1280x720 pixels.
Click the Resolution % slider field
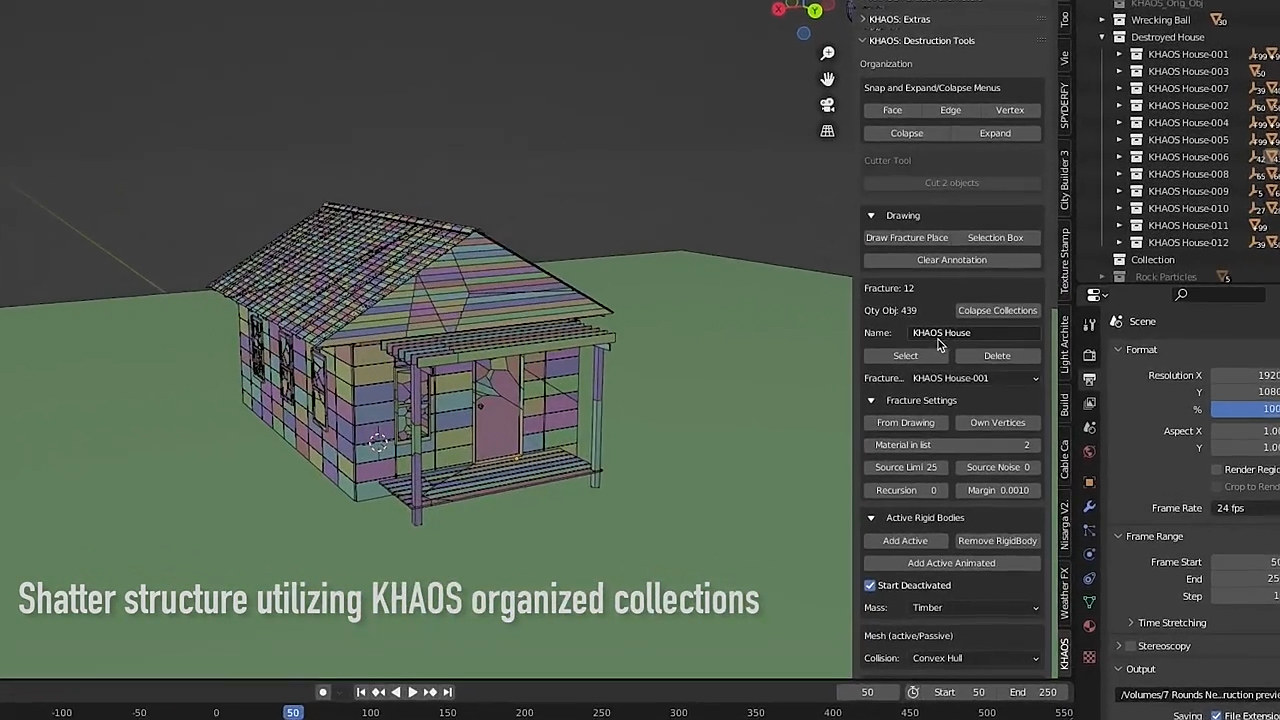[x=1246, y=409]
